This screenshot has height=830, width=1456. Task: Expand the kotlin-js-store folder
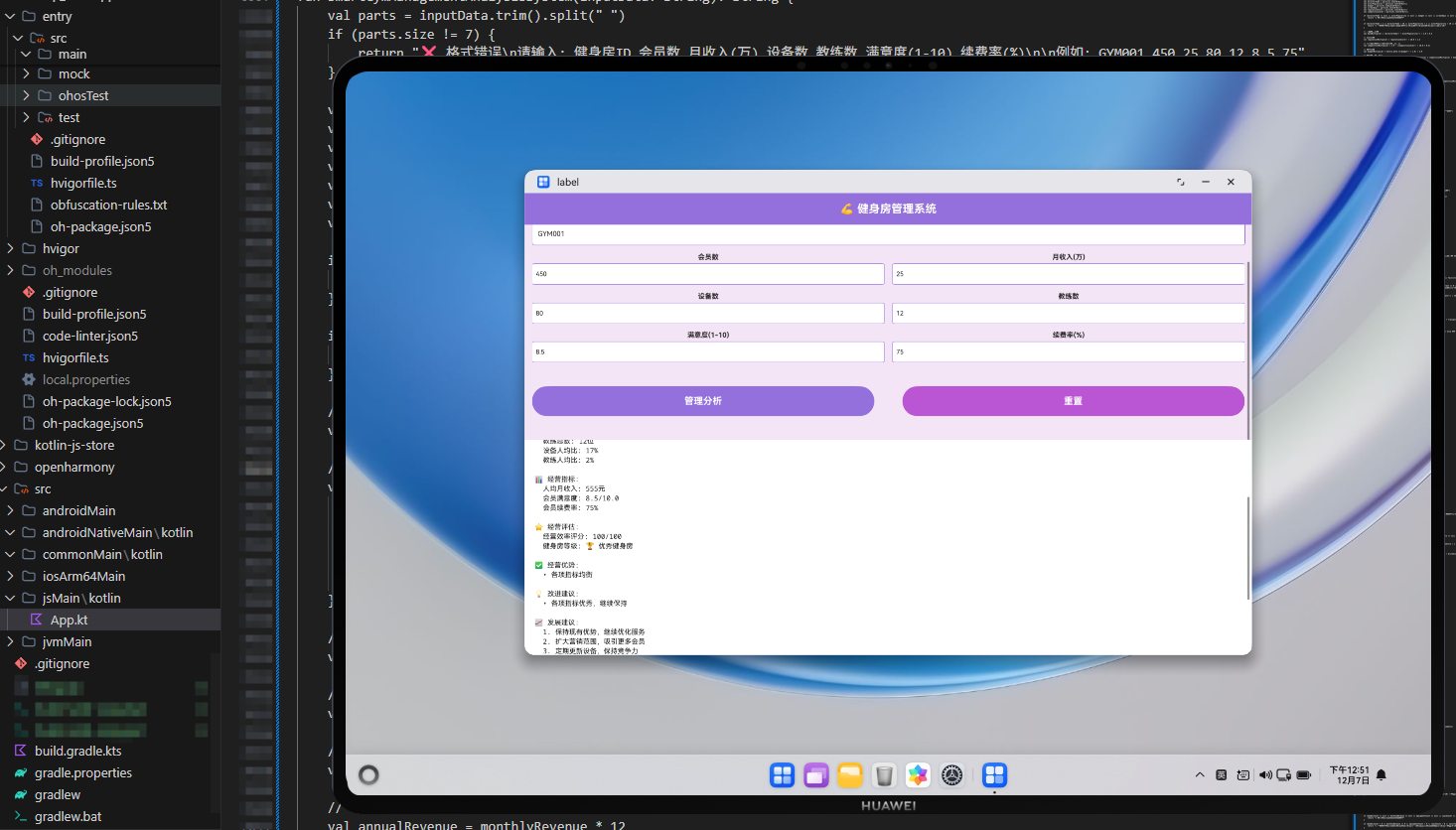[4, 445]
